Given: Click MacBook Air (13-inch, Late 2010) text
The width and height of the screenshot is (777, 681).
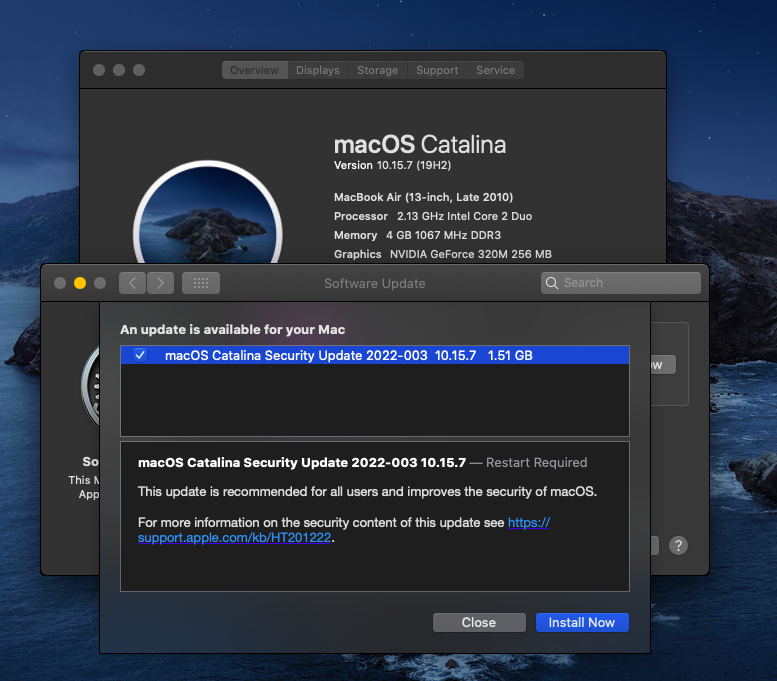Looking at the screenshot, I should (424, 197).
